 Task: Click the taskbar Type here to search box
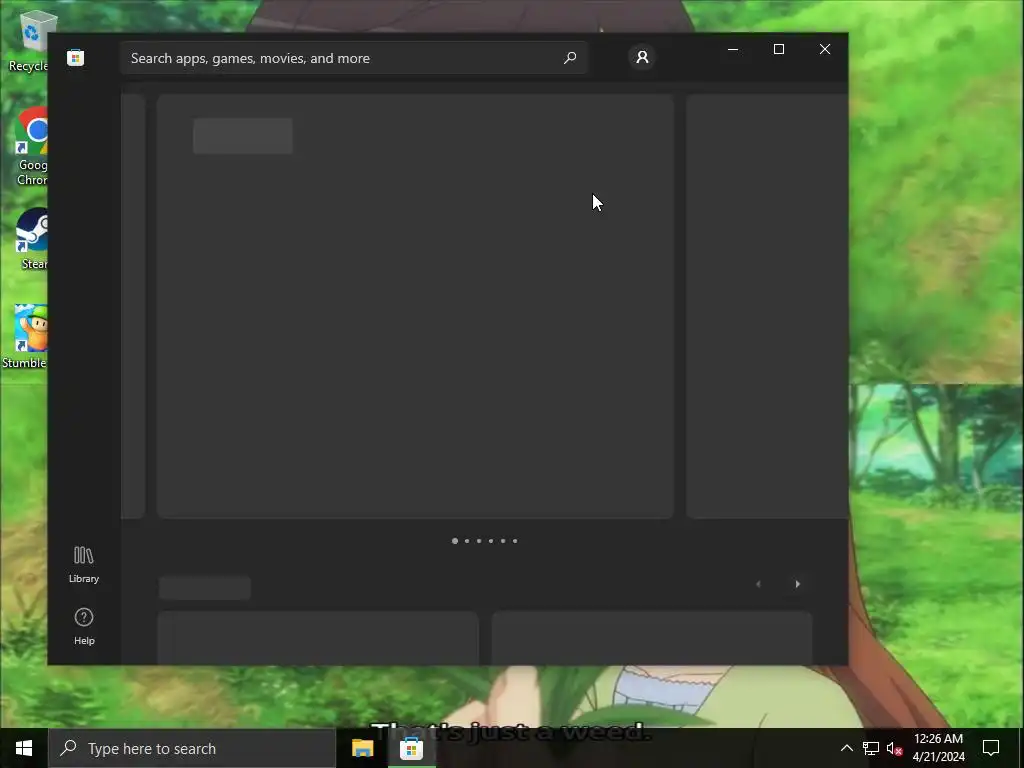(x=193, y=748)
